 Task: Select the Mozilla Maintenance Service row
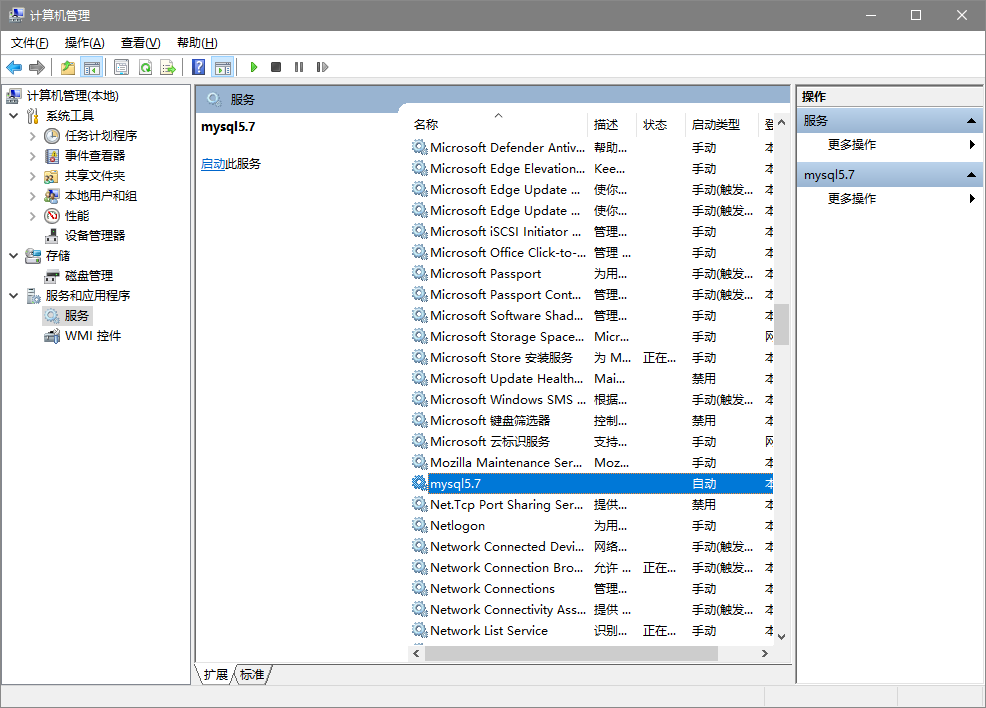click(x=592, y=463)
